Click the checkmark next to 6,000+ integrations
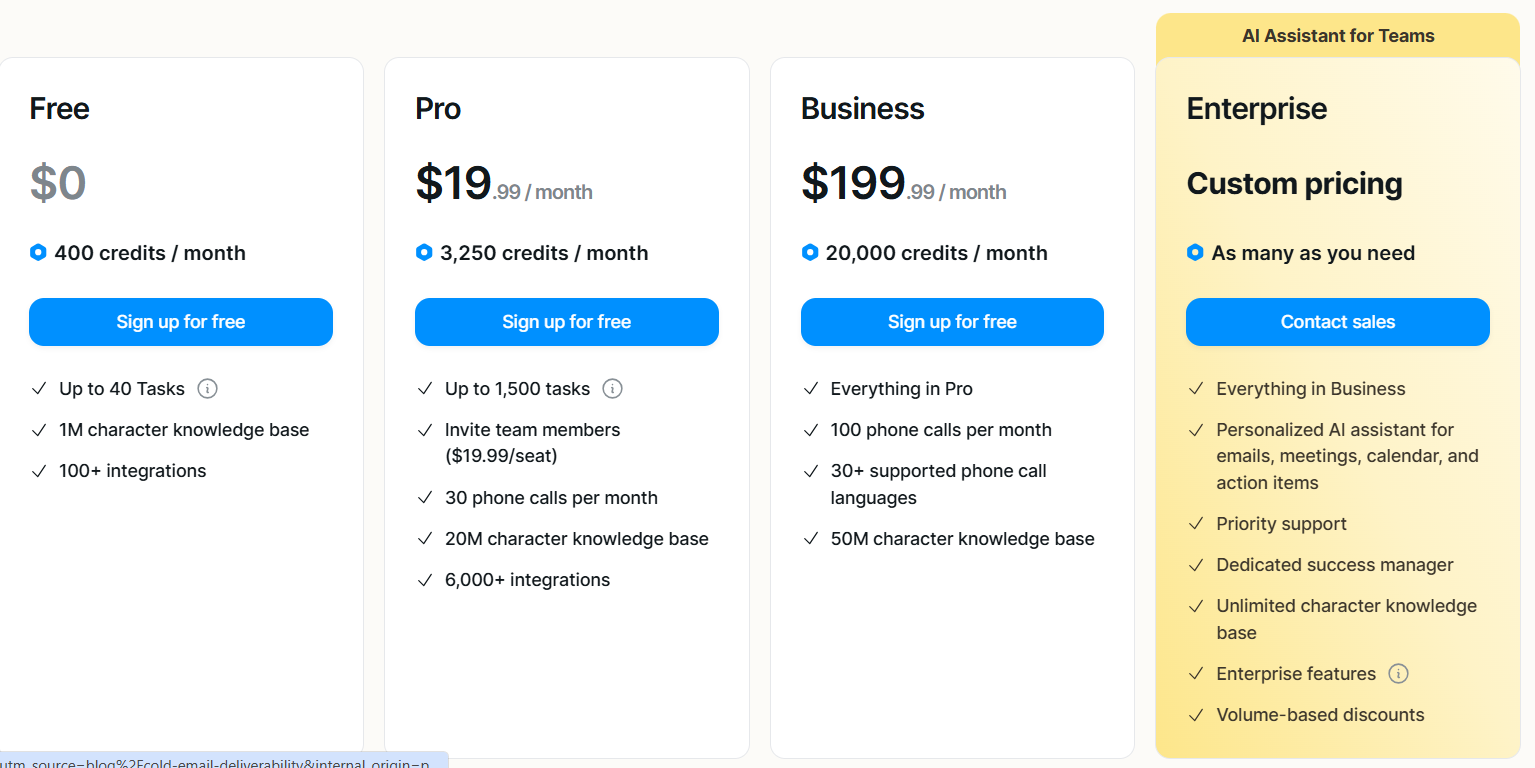Screen dimensions: 1535x768 [x=424, y=579]
